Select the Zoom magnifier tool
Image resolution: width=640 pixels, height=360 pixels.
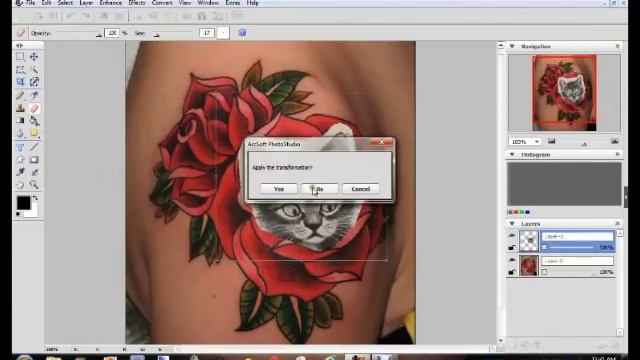[x=34, y=185]
